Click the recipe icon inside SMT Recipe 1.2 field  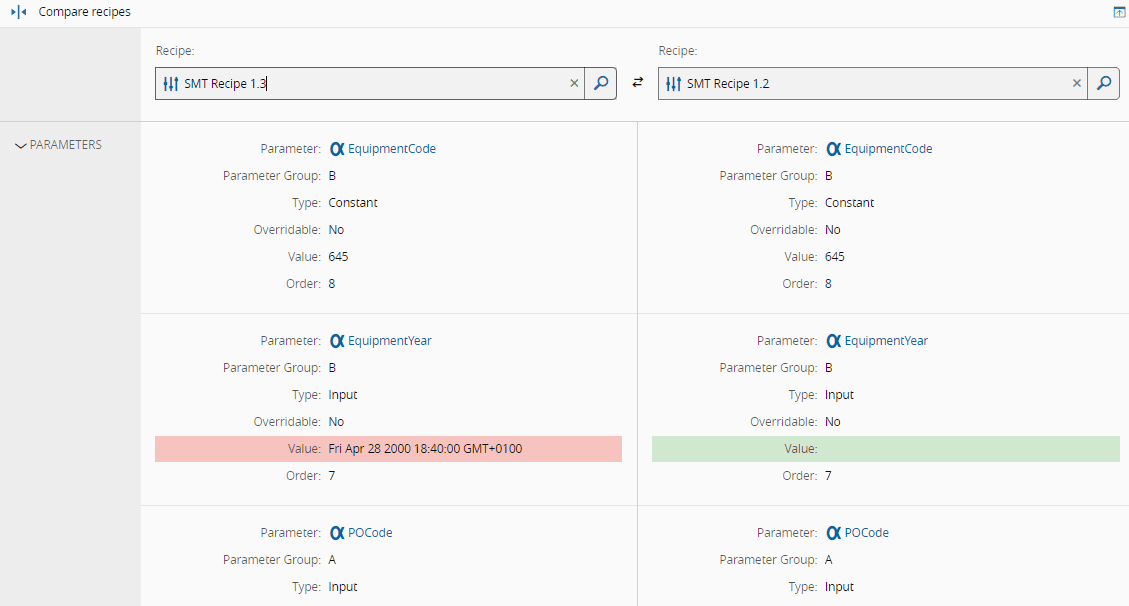coord(674,84)
